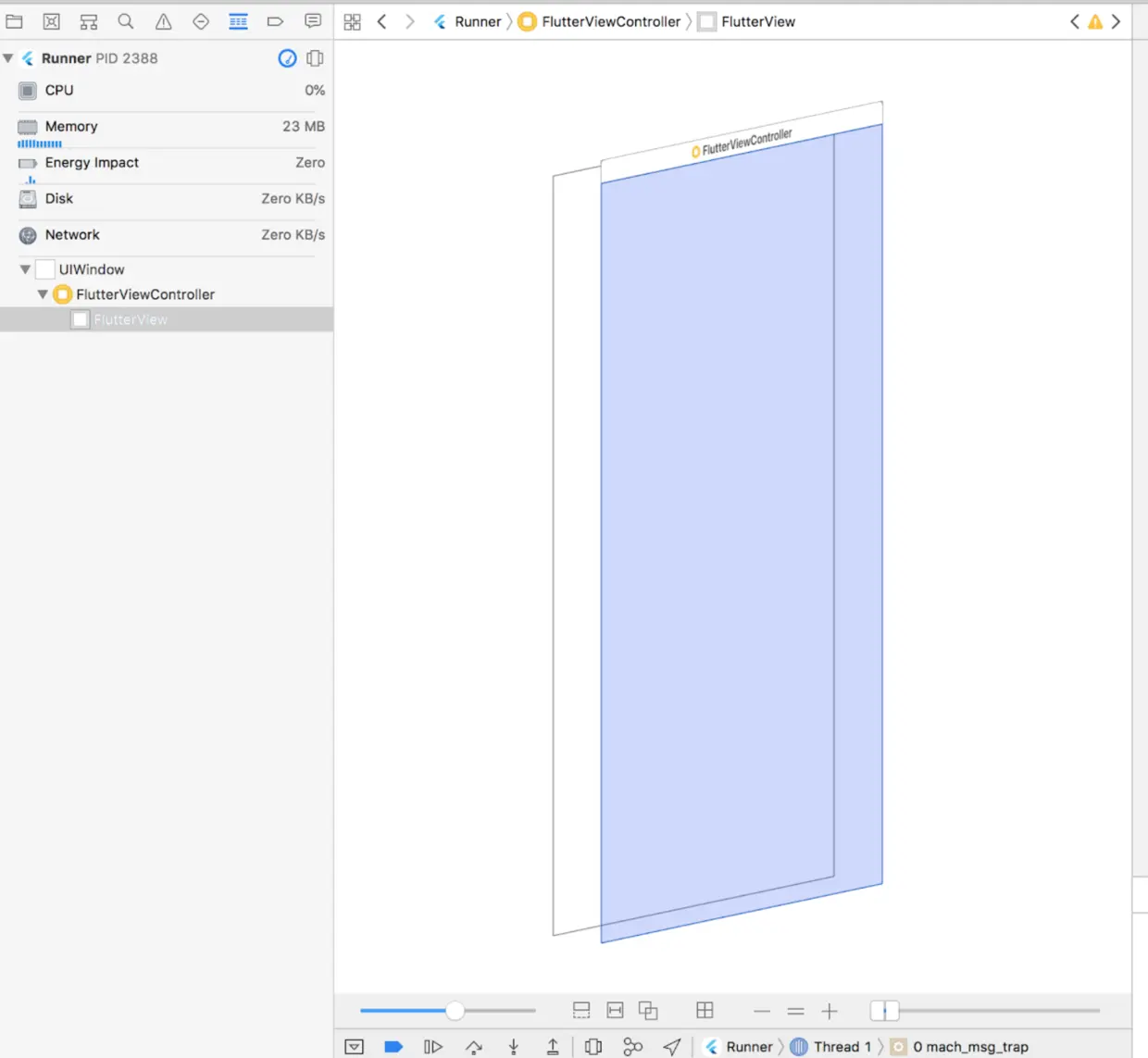Screen dimensions: 1148x1058
Task: Click the visible layer range slider handle
Action: (x=884, y=1011)
